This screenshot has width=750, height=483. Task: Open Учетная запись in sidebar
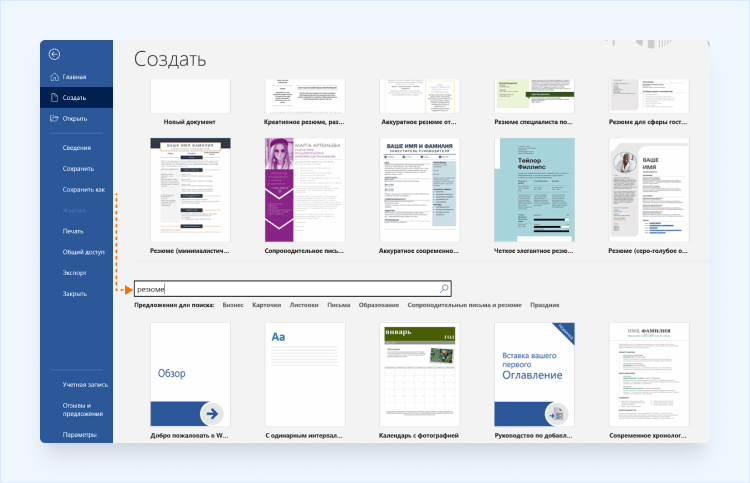85,384
